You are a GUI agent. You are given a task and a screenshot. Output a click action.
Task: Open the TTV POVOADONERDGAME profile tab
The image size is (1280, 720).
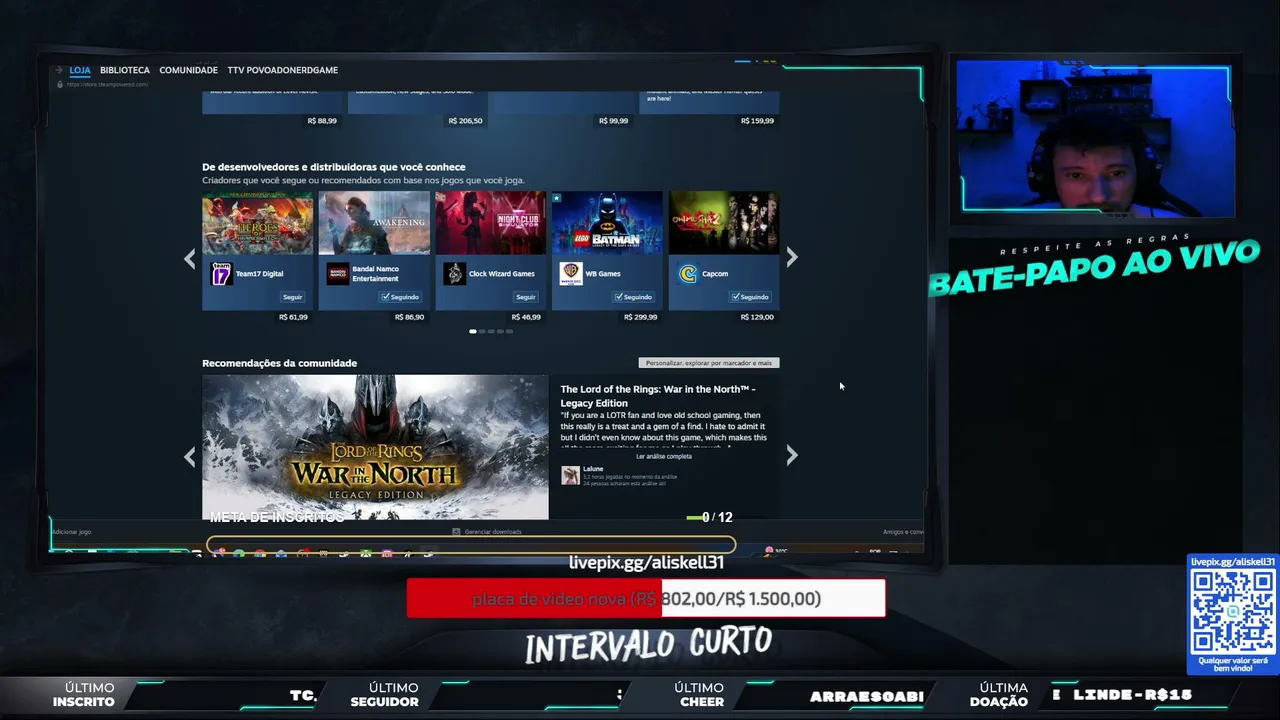click(x=283, y=70)
